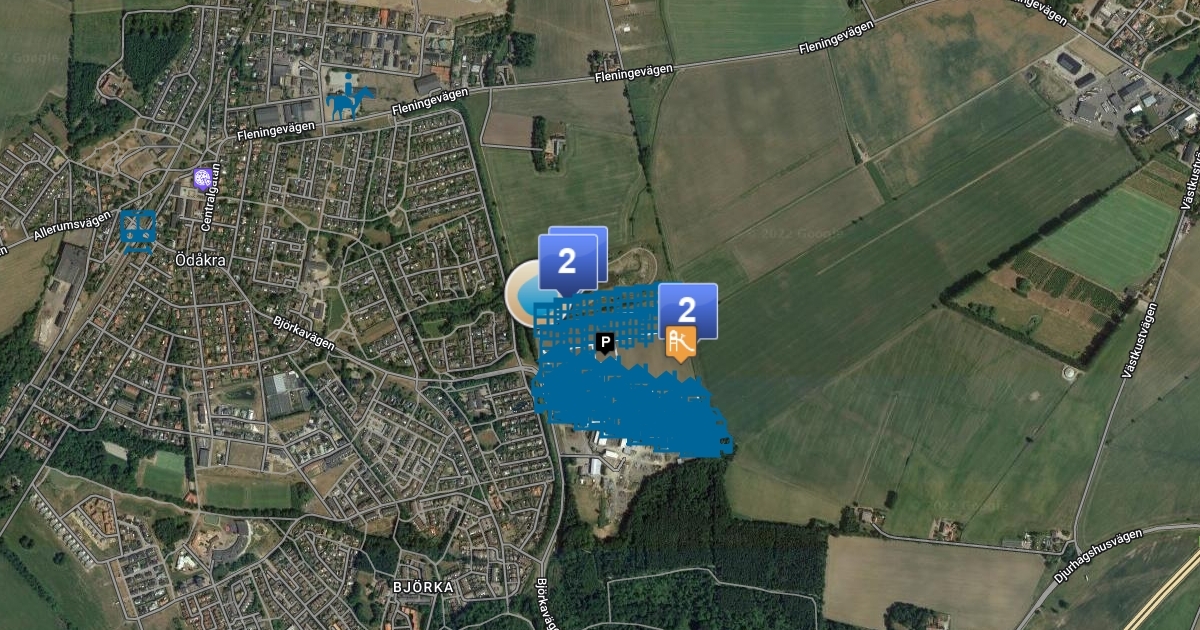Click the BJÖRKA district label
The image size is (1200, 630).
coord(423,586)
